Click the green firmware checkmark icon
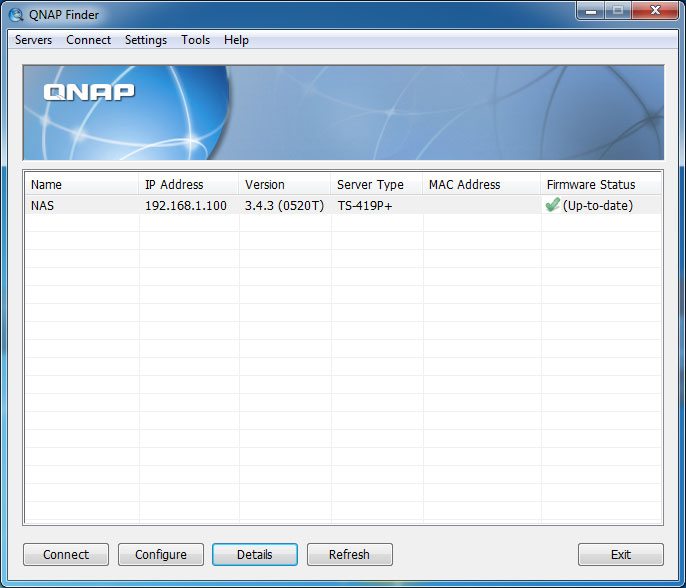 pos(553,205)
